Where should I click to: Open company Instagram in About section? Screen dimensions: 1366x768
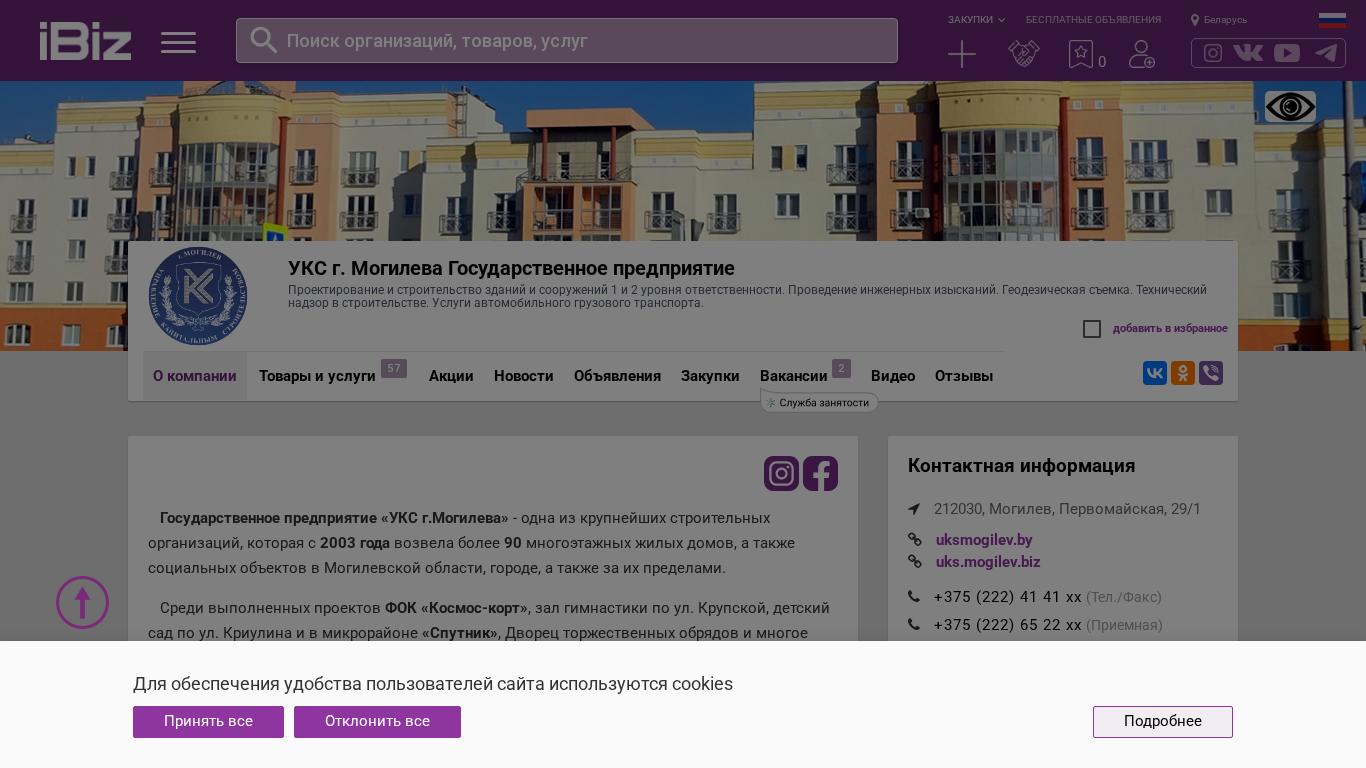(x=781, y=473)
